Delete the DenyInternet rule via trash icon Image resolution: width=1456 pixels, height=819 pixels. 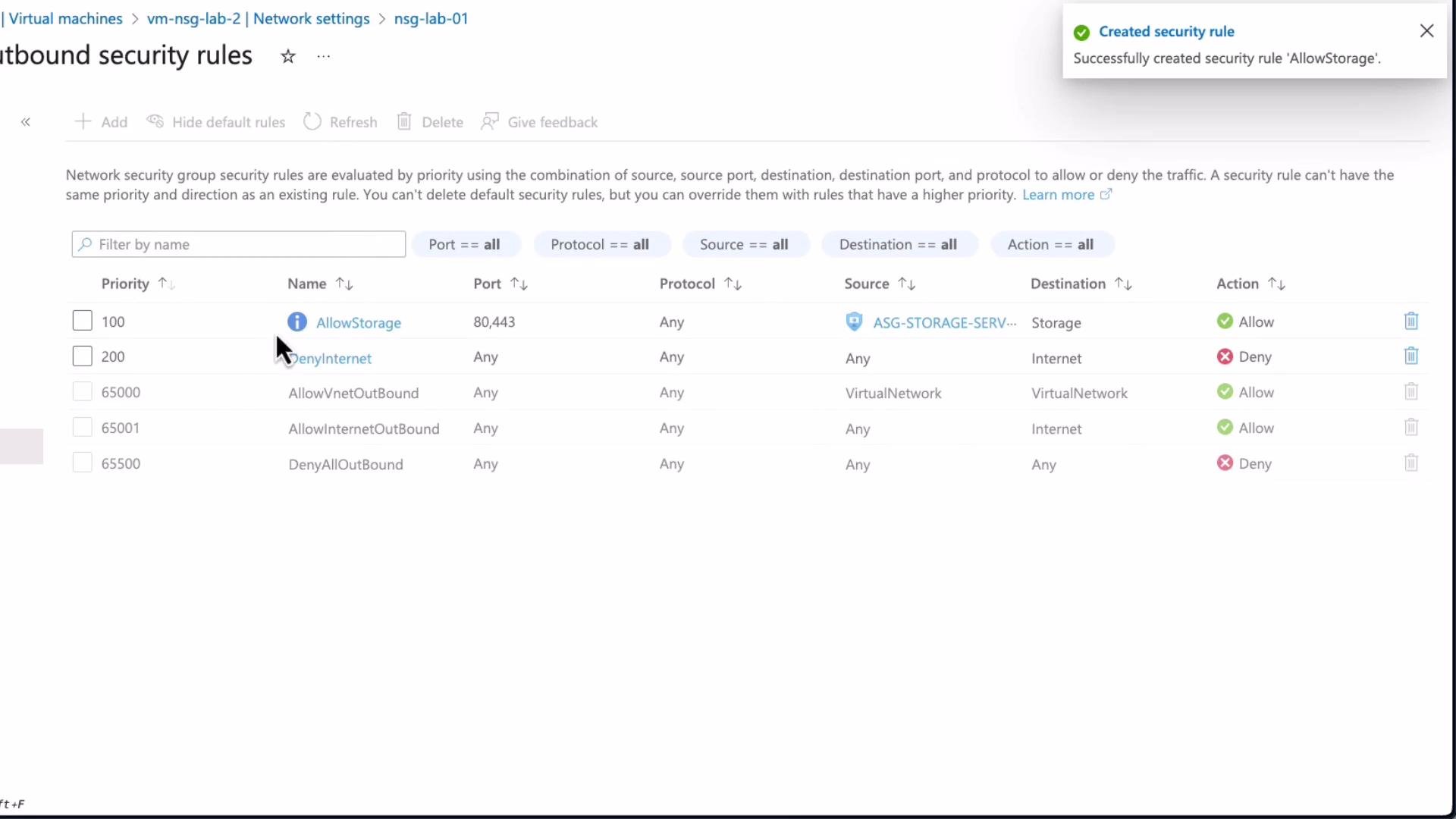tap(1411, 356)
